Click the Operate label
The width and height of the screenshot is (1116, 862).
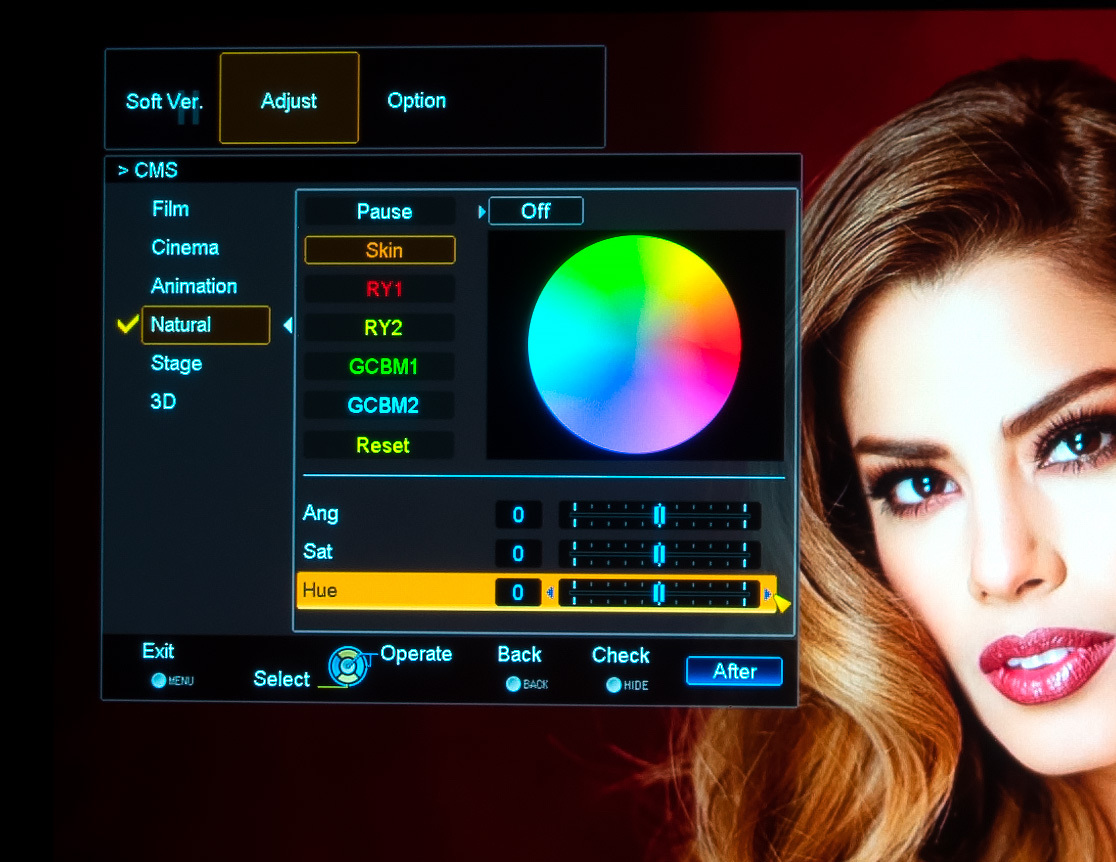click(x=416, y=653)
